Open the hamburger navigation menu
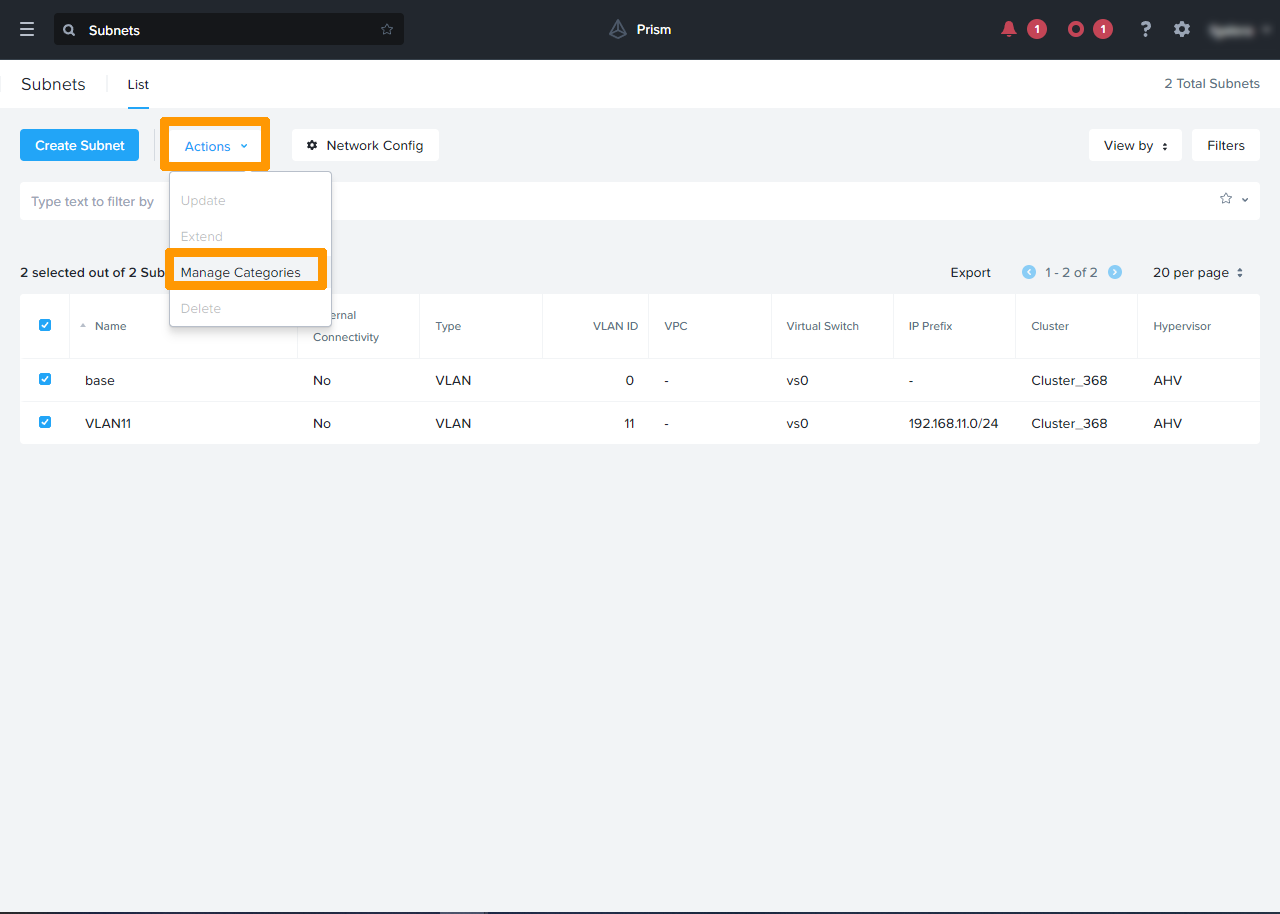 coord(27,29)
